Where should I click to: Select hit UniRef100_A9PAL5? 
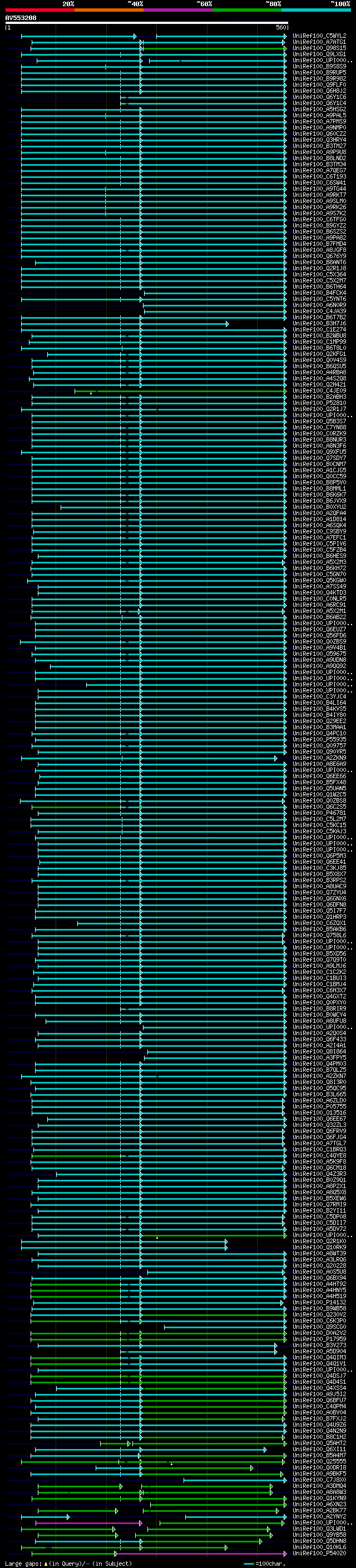319,115
